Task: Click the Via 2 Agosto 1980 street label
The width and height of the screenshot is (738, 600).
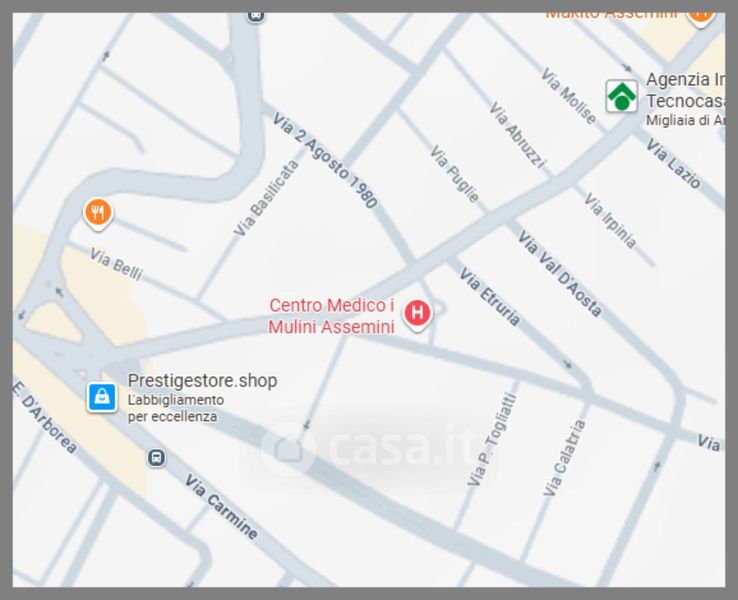Action: pos(325,160)
